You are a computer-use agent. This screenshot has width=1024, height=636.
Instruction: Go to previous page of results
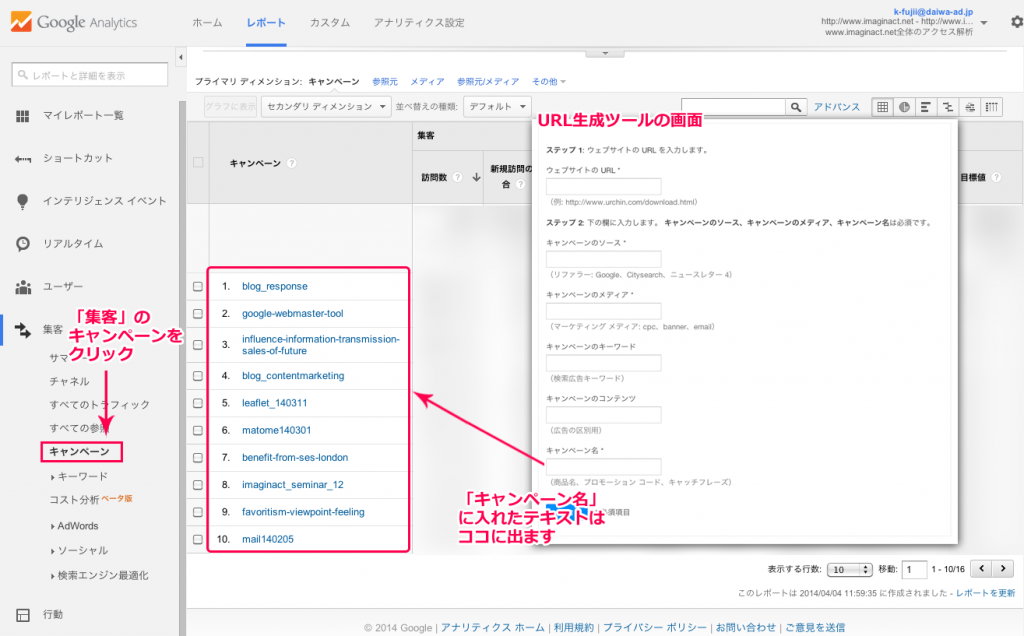[x=981, y=569]
